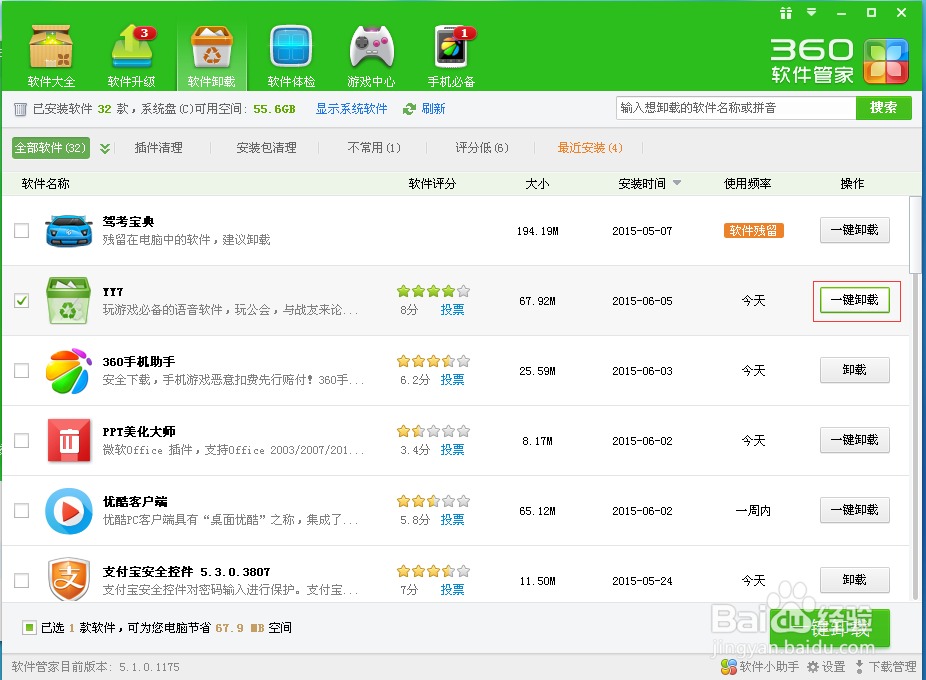
Task: Click the 投票 link for PPT美化大师
Action: click(x=452, y=450)
